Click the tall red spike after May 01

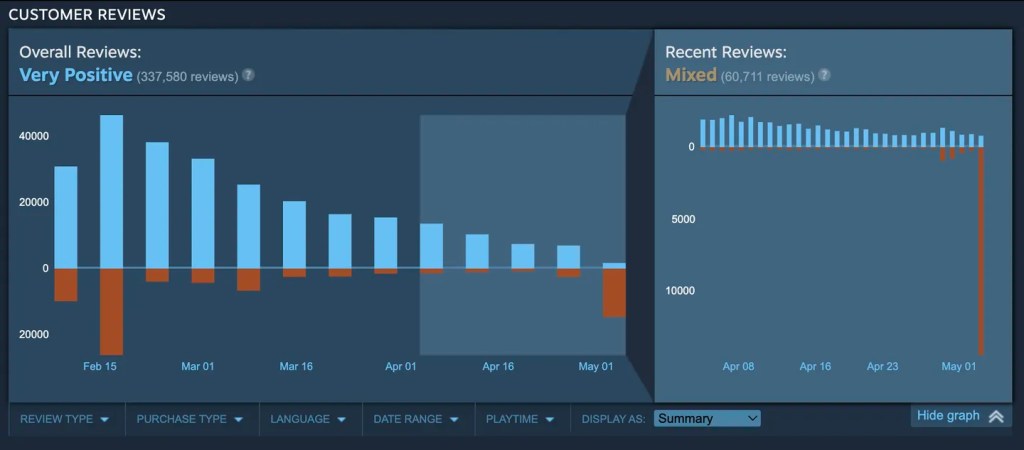point(981,250)
